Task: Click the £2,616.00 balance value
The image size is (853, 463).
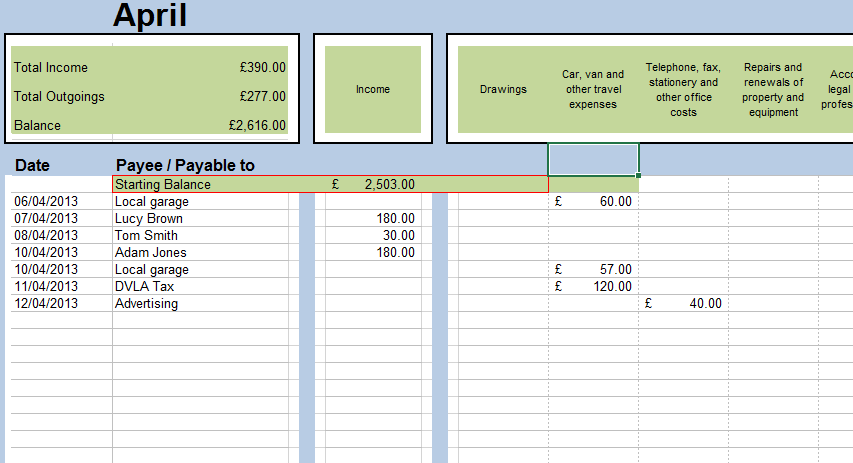Action: click(x=257, y=125)
